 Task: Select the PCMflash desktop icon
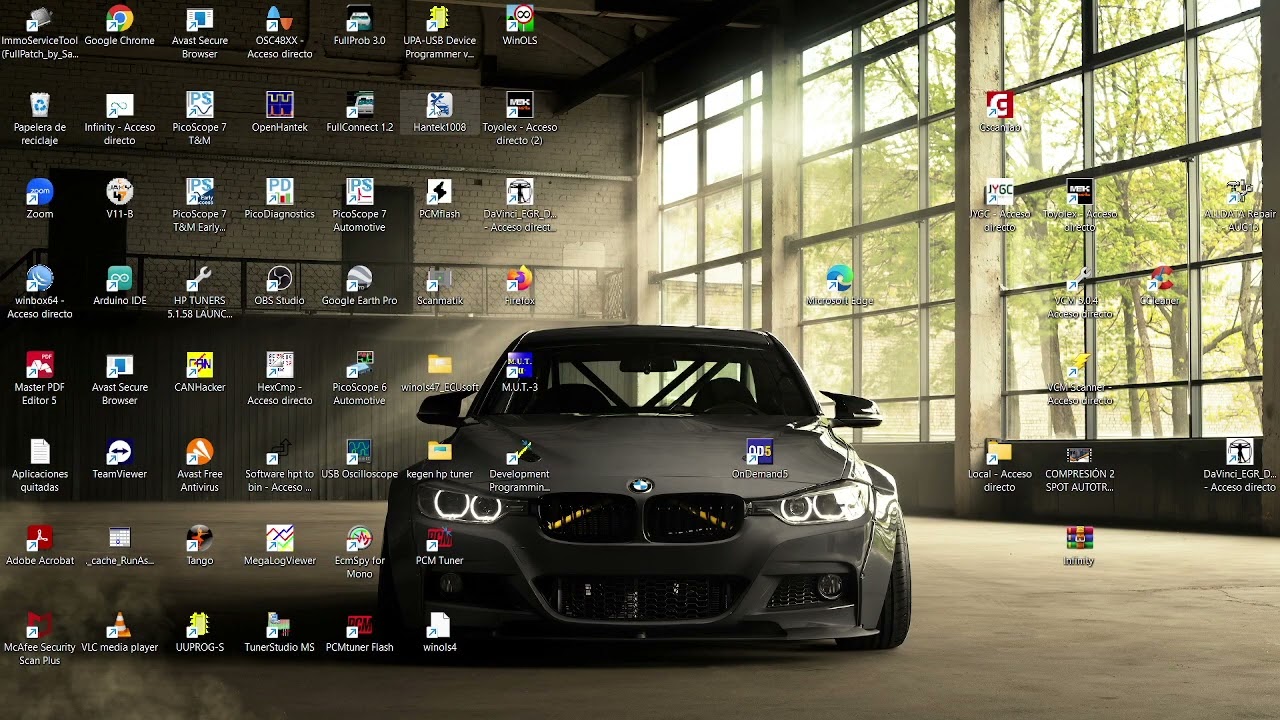pyautogui.click(x=440, y=192)
